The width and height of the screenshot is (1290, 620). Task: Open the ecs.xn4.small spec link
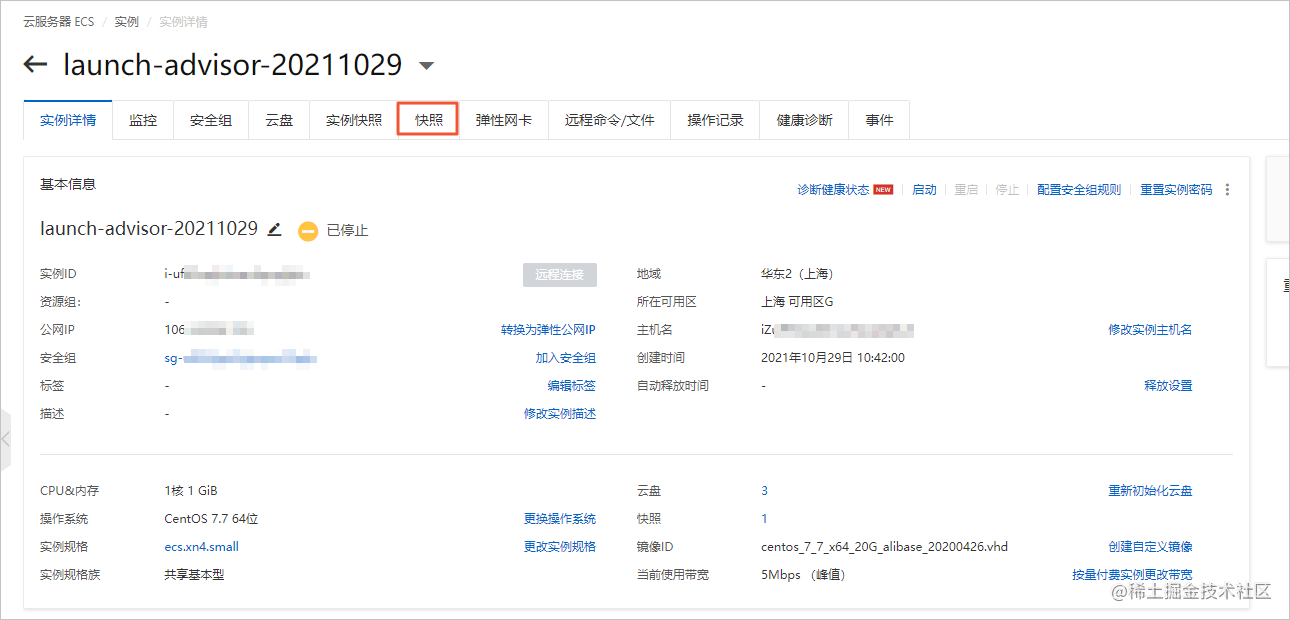click(201, 547)
